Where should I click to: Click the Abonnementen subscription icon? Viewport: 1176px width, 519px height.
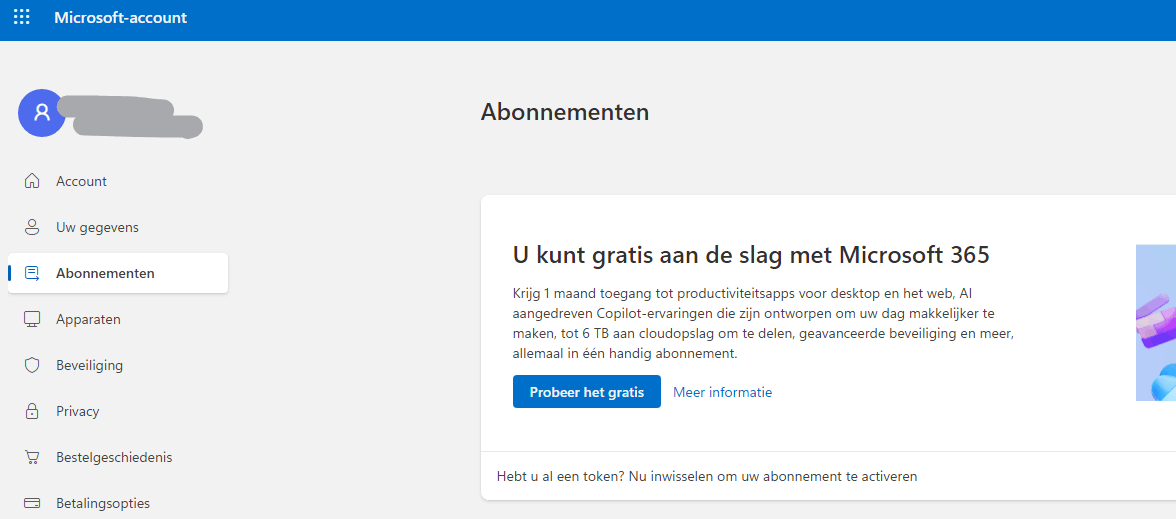tap(32, 273)
